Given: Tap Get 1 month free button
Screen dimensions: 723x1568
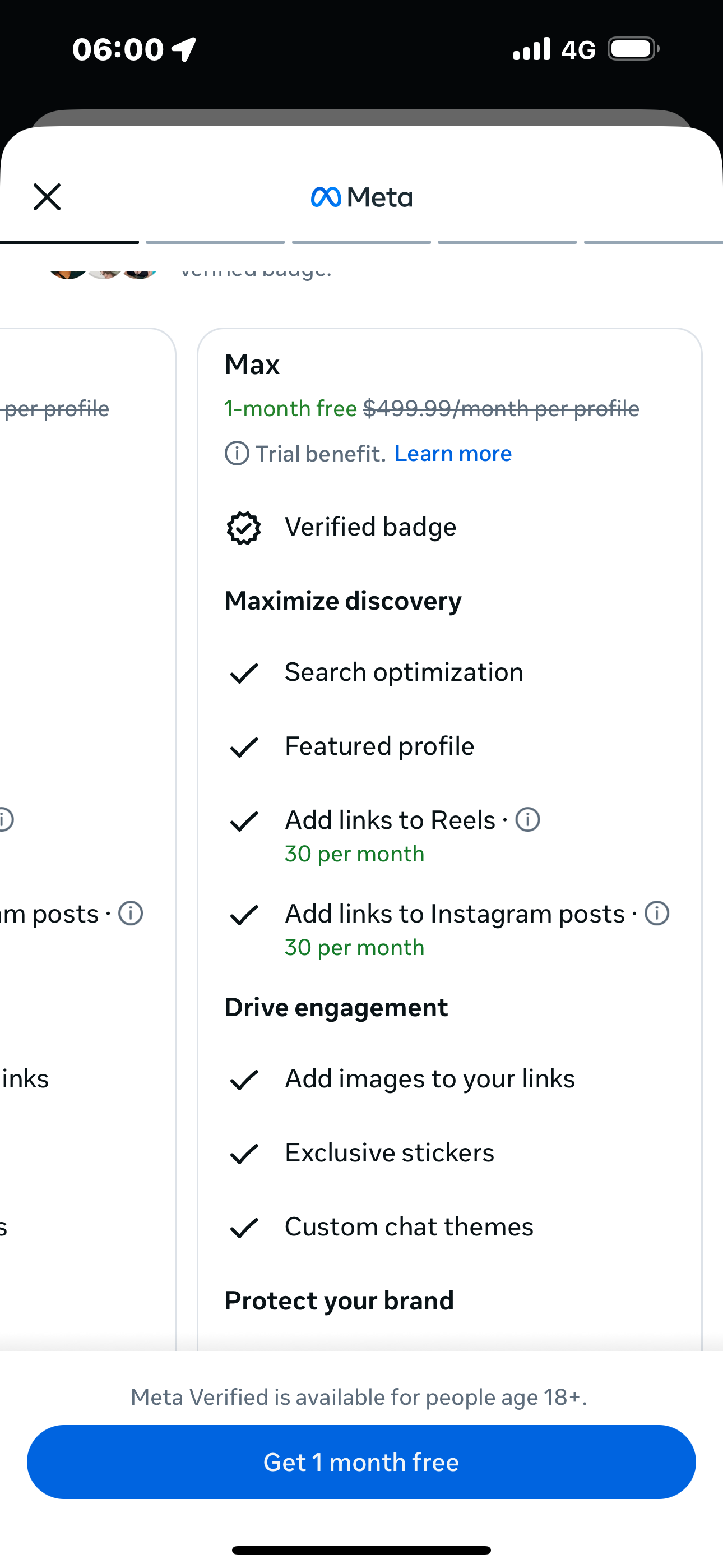Looking at the screenshot, I should [x=361, y=1462].
